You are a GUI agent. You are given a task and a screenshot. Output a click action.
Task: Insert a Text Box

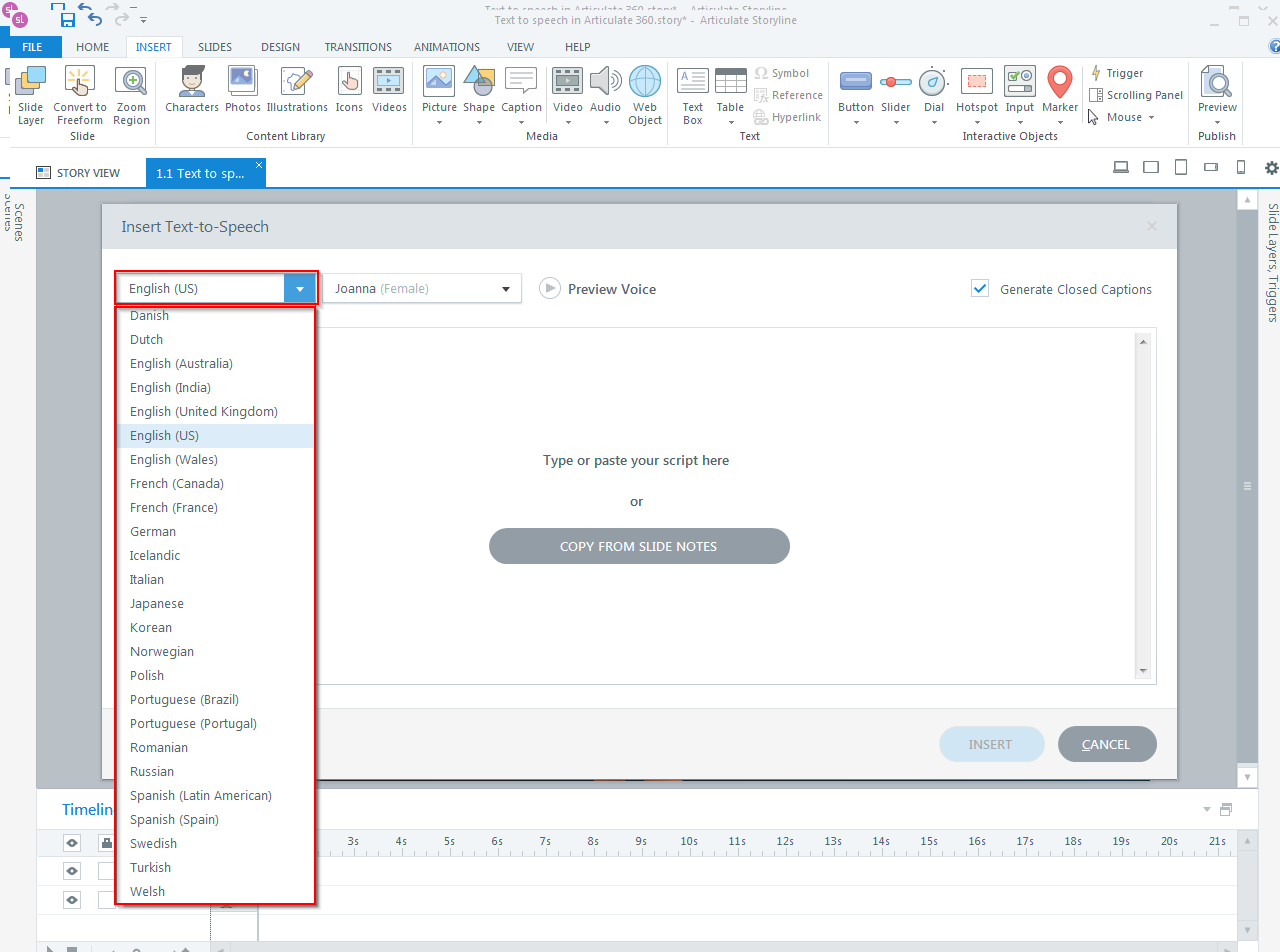tap(693, 96)
